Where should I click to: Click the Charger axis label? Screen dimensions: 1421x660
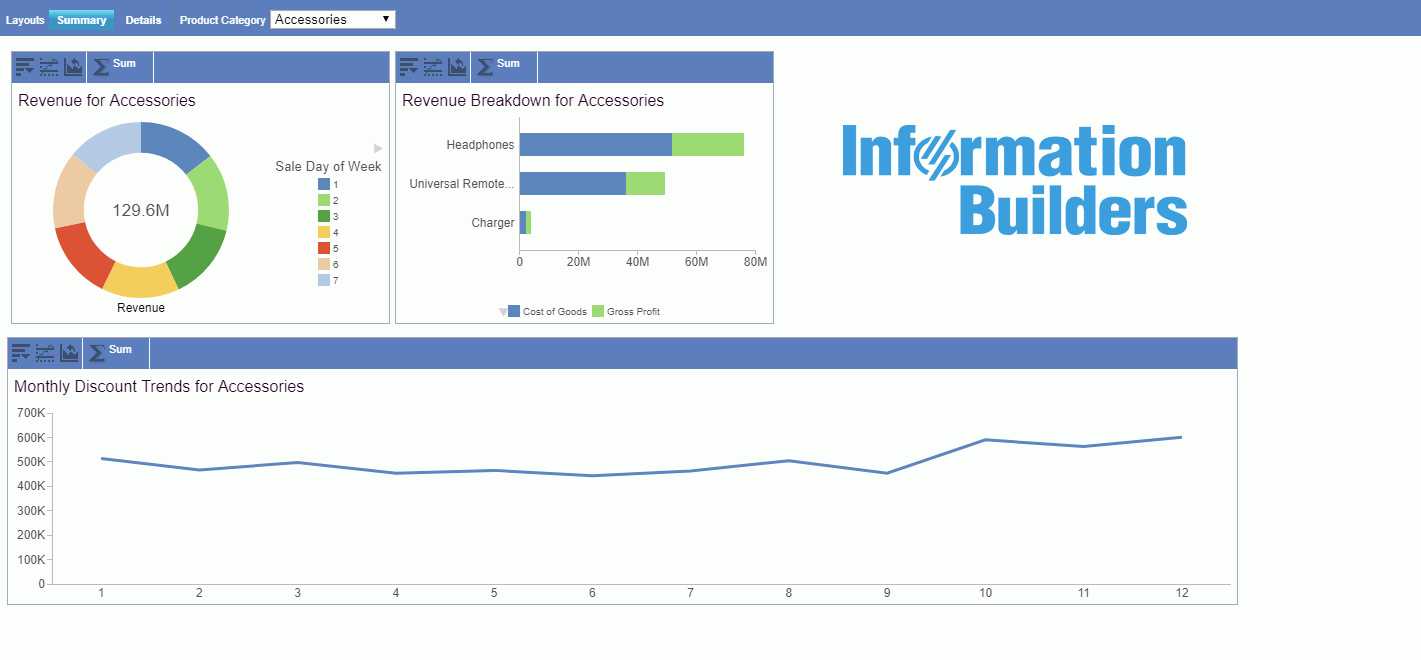coord(493,223)
